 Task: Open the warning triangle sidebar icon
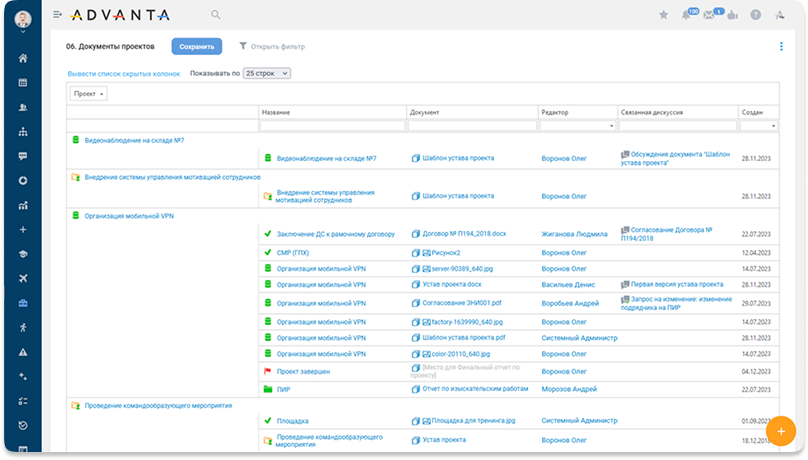(x=23, y=352)
